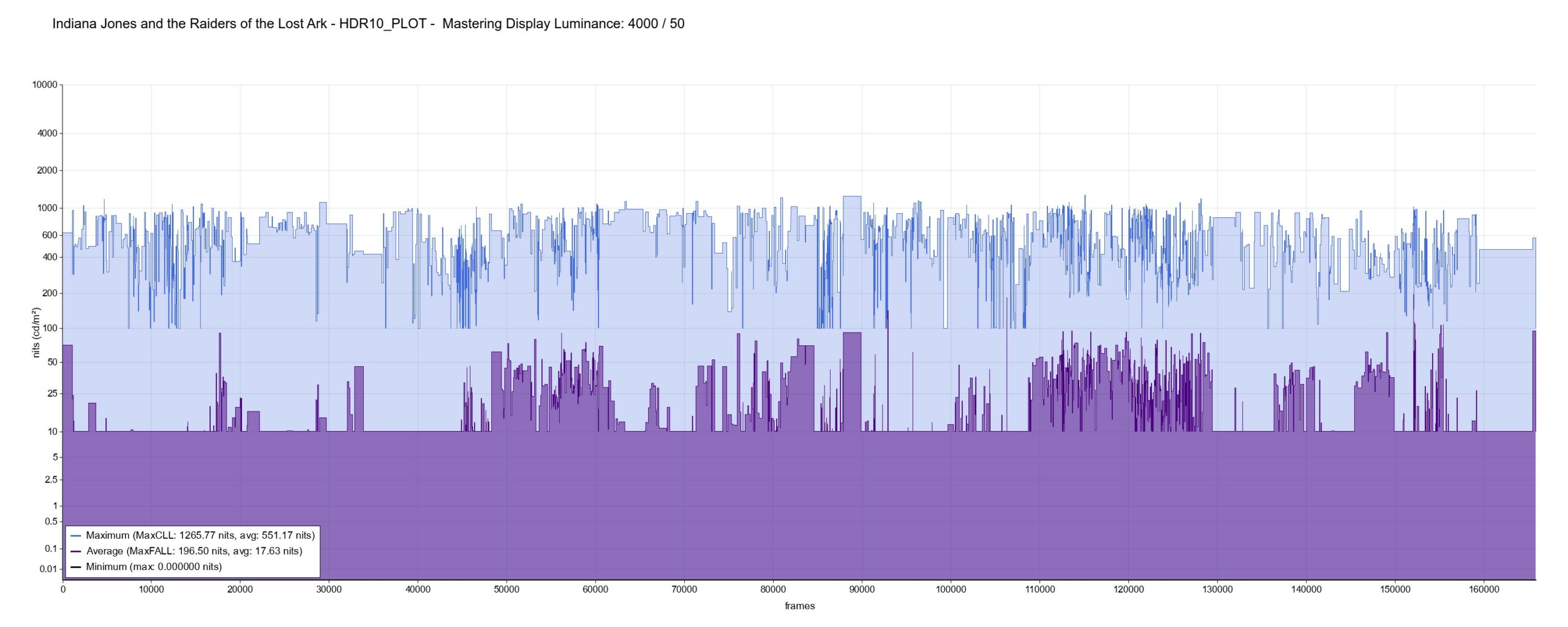The height and width of the screenshot is (627, 1568).
Task: Click the 4000 y-axis tick label
Action: [47, 133]
